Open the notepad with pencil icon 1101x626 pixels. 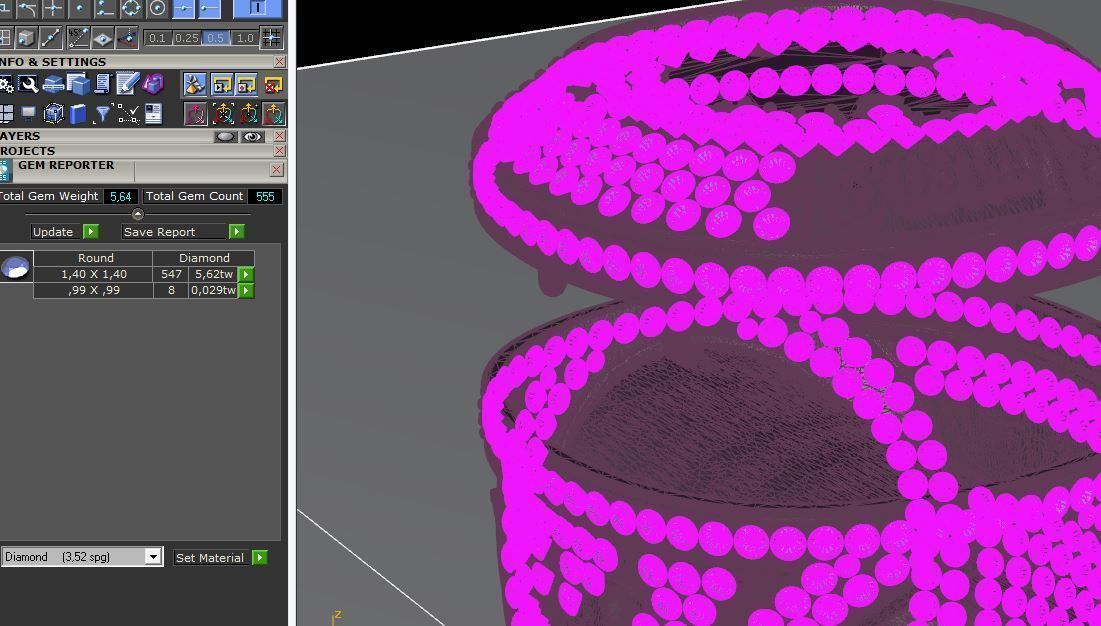128,84
